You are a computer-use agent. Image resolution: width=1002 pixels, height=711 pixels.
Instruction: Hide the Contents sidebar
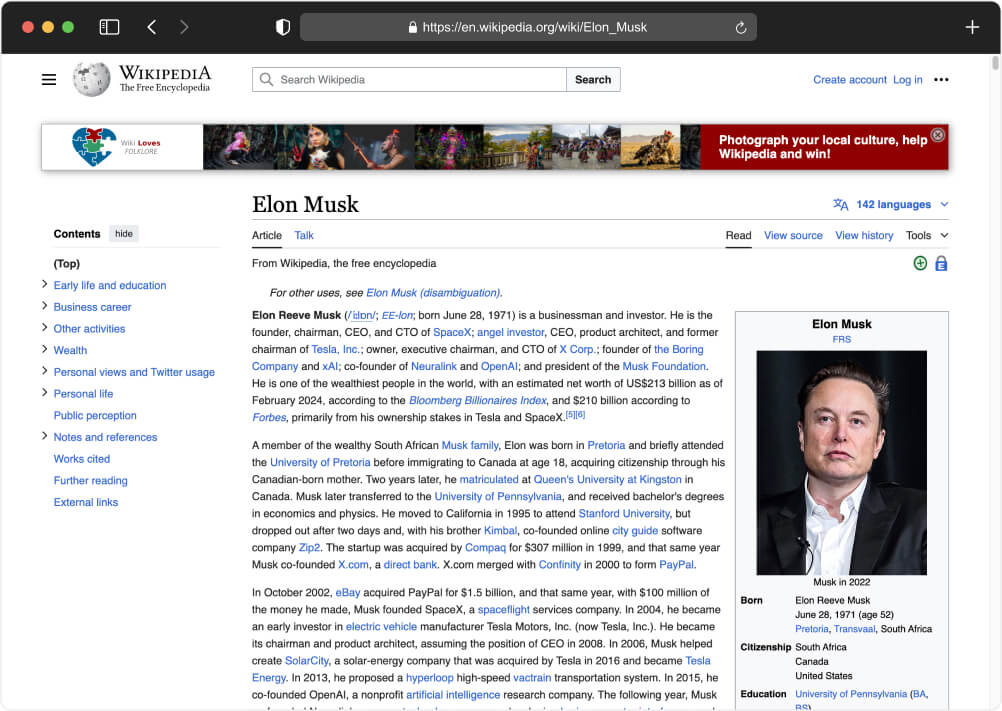123,233
